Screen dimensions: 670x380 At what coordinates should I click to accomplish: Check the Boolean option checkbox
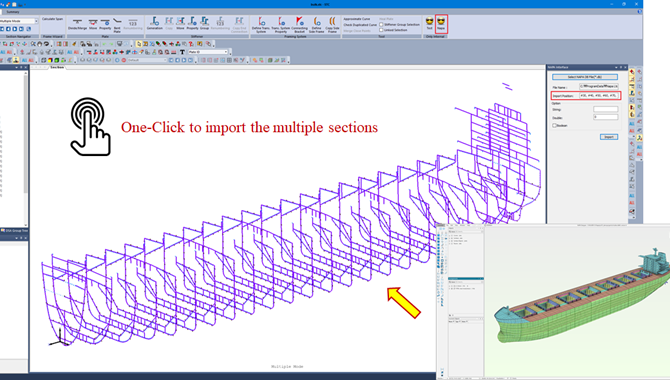pos(554,125)
